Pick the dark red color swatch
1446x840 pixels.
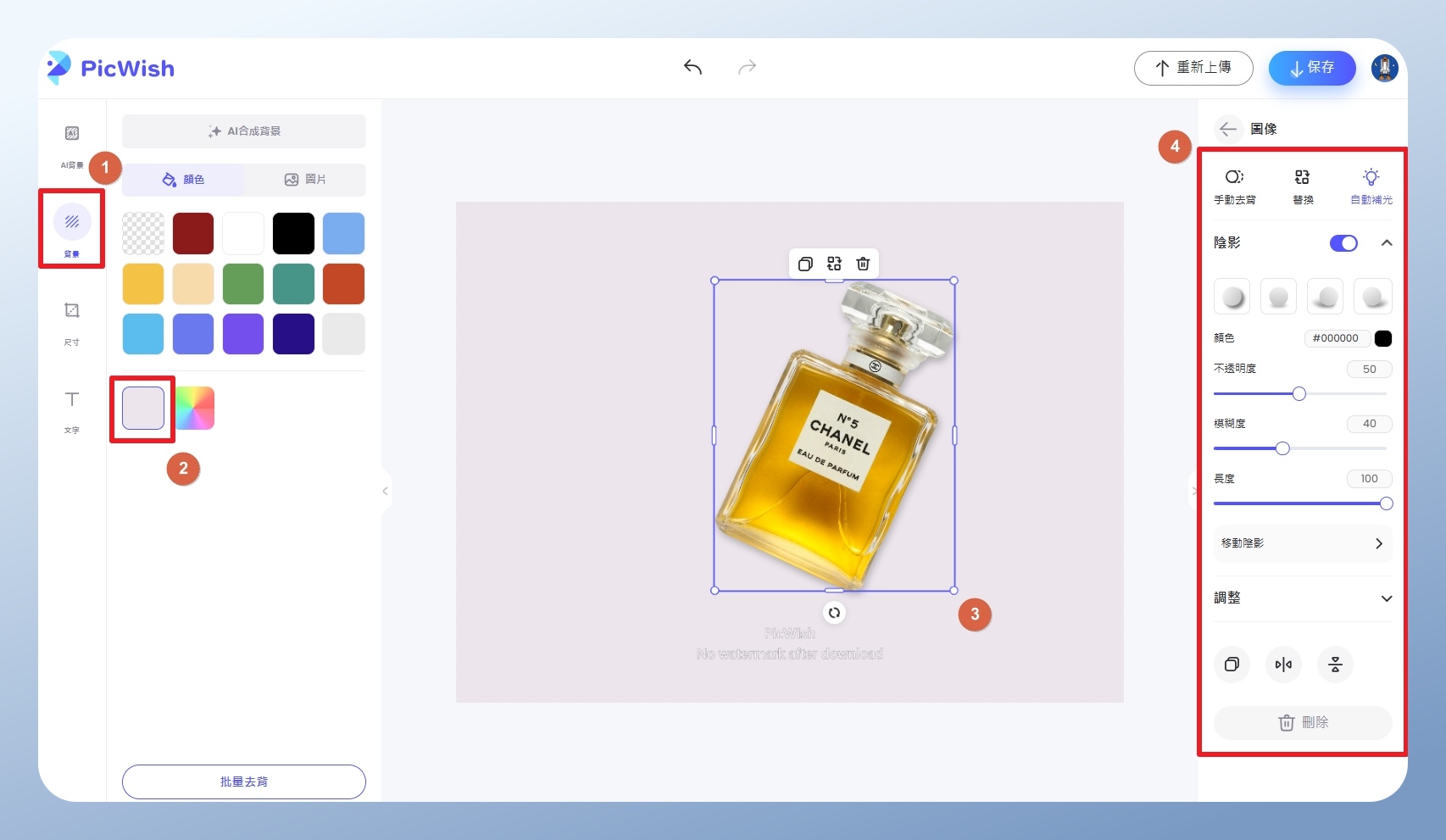[193, 233]
